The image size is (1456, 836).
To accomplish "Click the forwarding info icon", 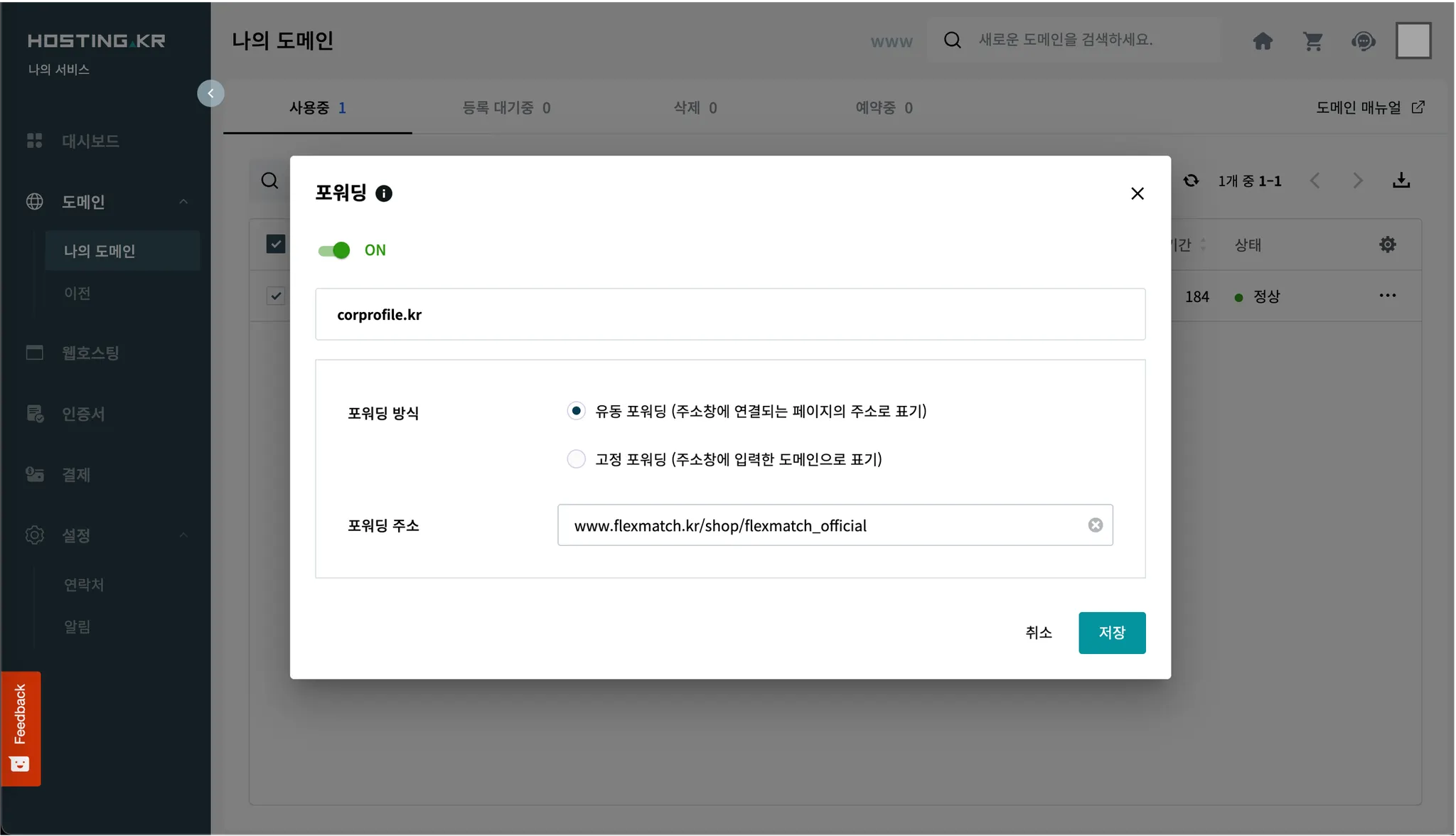I will (x=384, y=193).
